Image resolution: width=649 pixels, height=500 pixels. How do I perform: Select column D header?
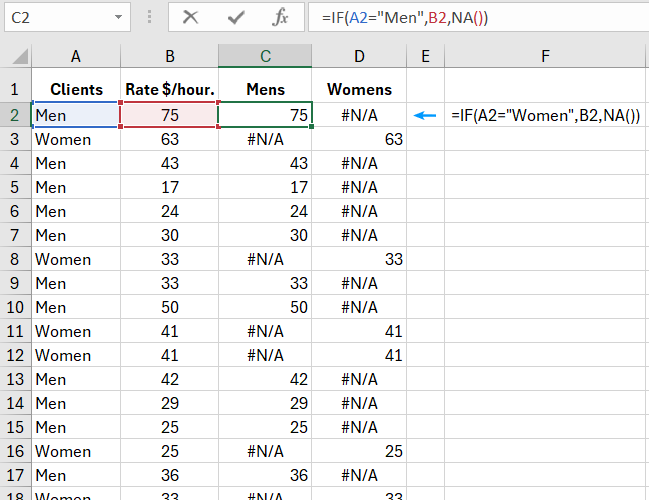click(359, 56)
